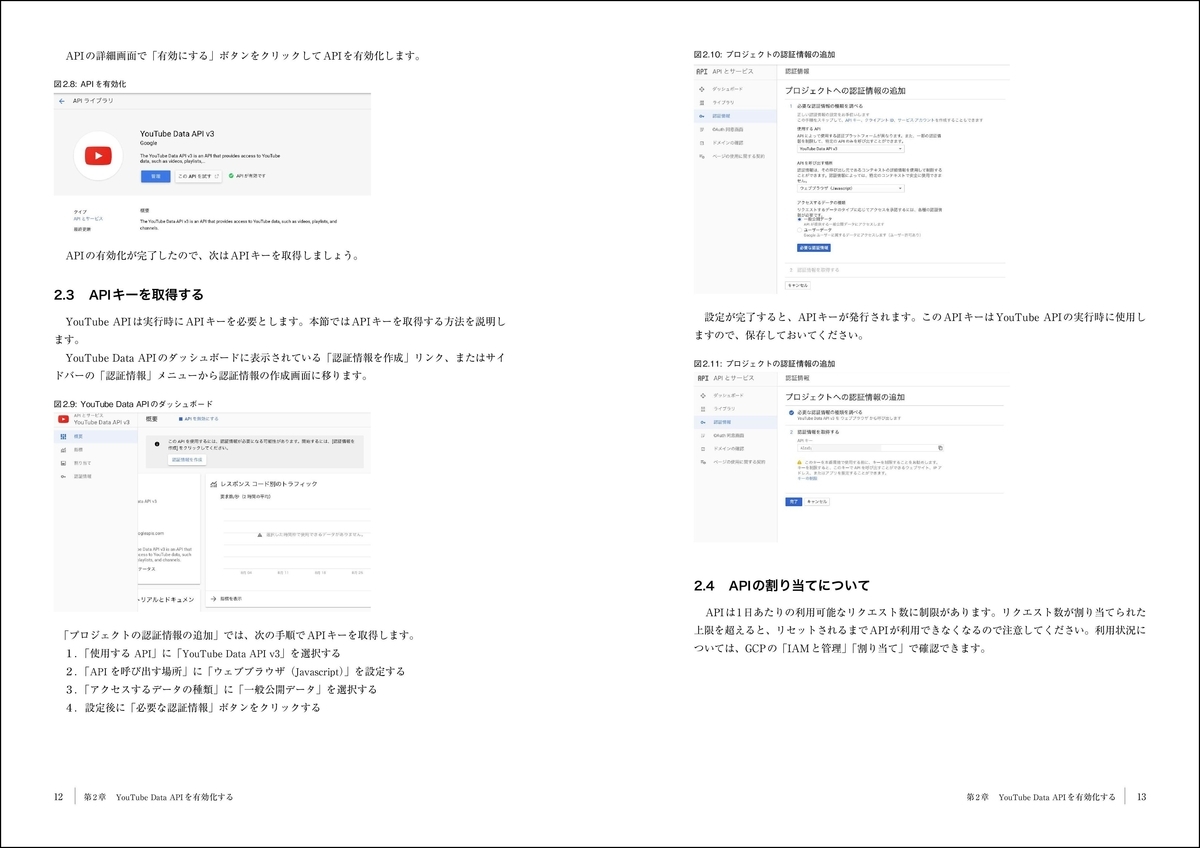Expand step 2 認証情報を取得する section
Image resolution: width=1200 pixels, height=848 pixels.
[x=818, y=270]
